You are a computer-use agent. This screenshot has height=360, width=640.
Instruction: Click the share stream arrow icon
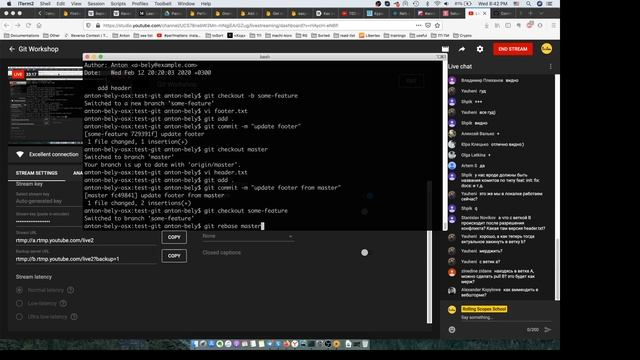(x=462, y=49)
